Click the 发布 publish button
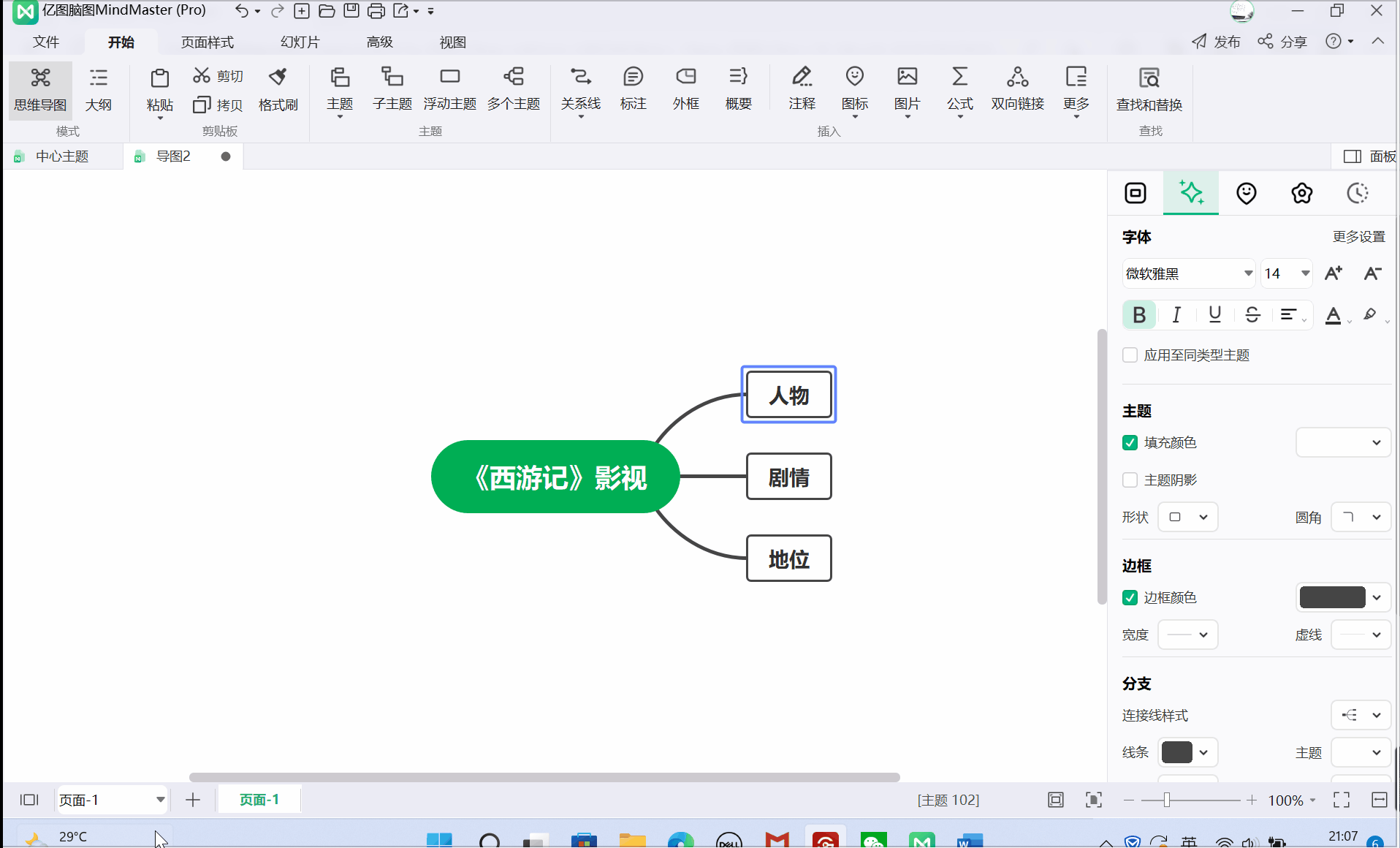This screenshot has height=848, width=1400. click(1217, 42)
